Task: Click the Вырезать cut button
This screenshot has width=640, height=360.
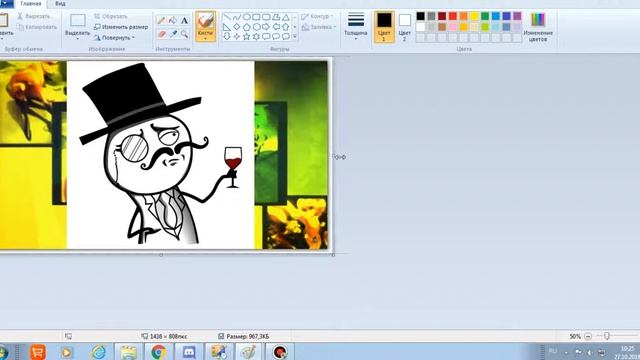Action: (x=33, y=16)
